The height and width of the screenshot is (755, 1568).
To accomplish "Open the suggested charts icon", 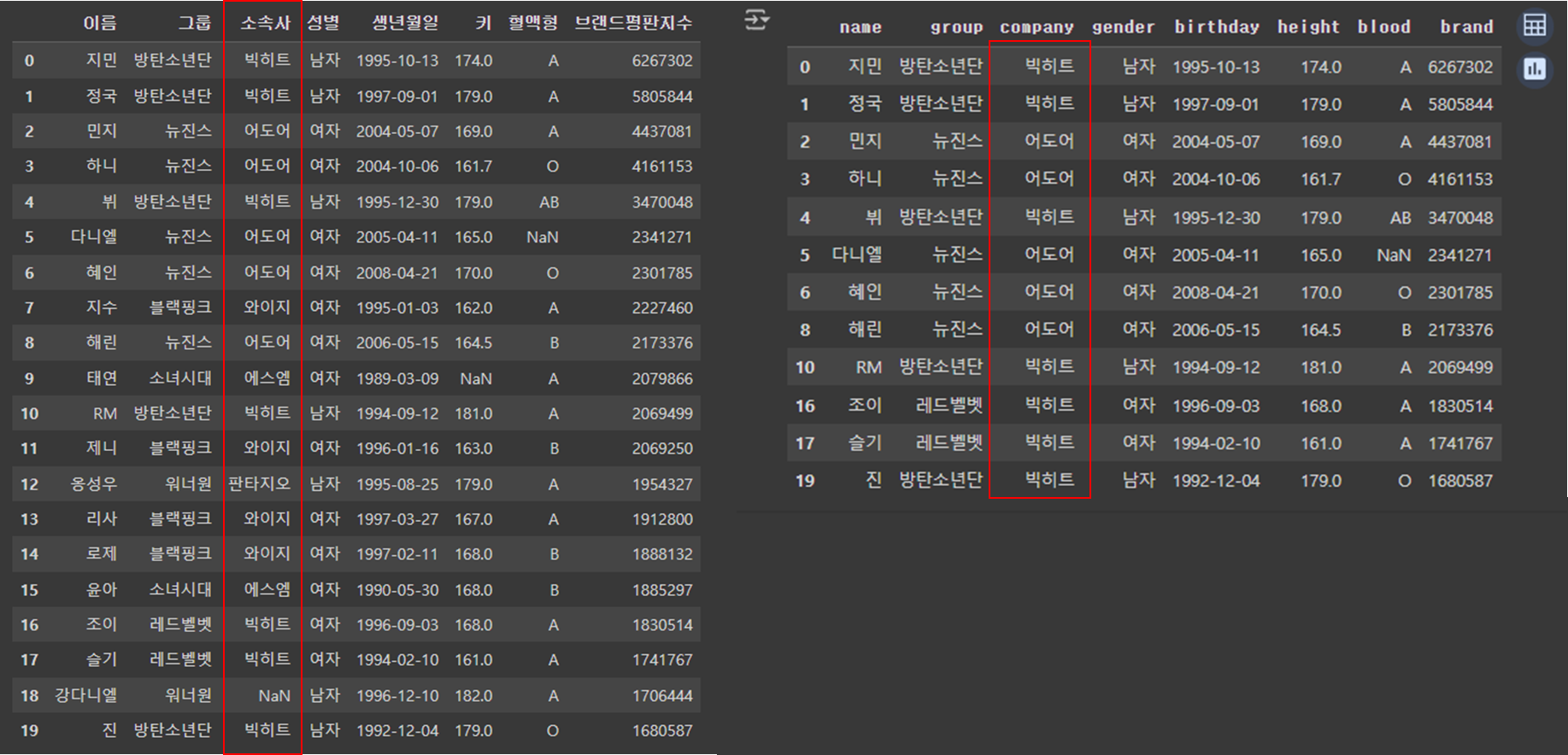I will 1535,69.
